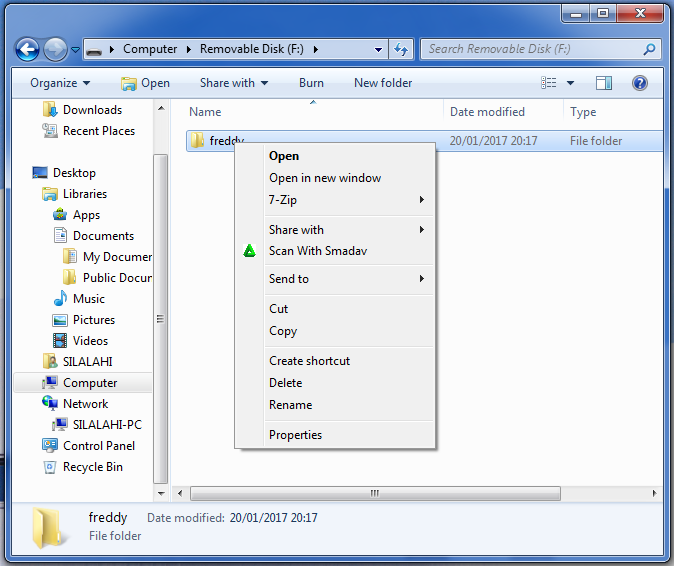Click Burn in the toolbar

coord(311,83)
